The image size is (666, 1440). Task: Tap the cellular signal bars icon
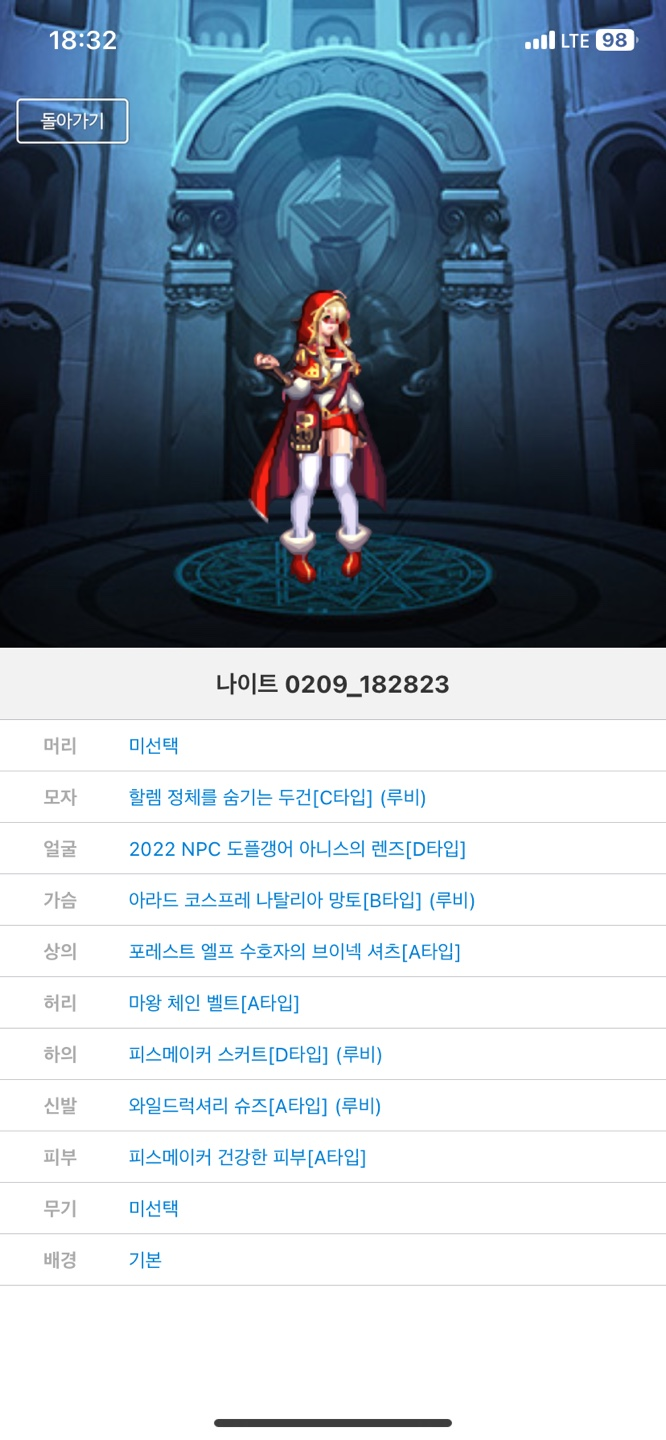(x=540, y=40)
